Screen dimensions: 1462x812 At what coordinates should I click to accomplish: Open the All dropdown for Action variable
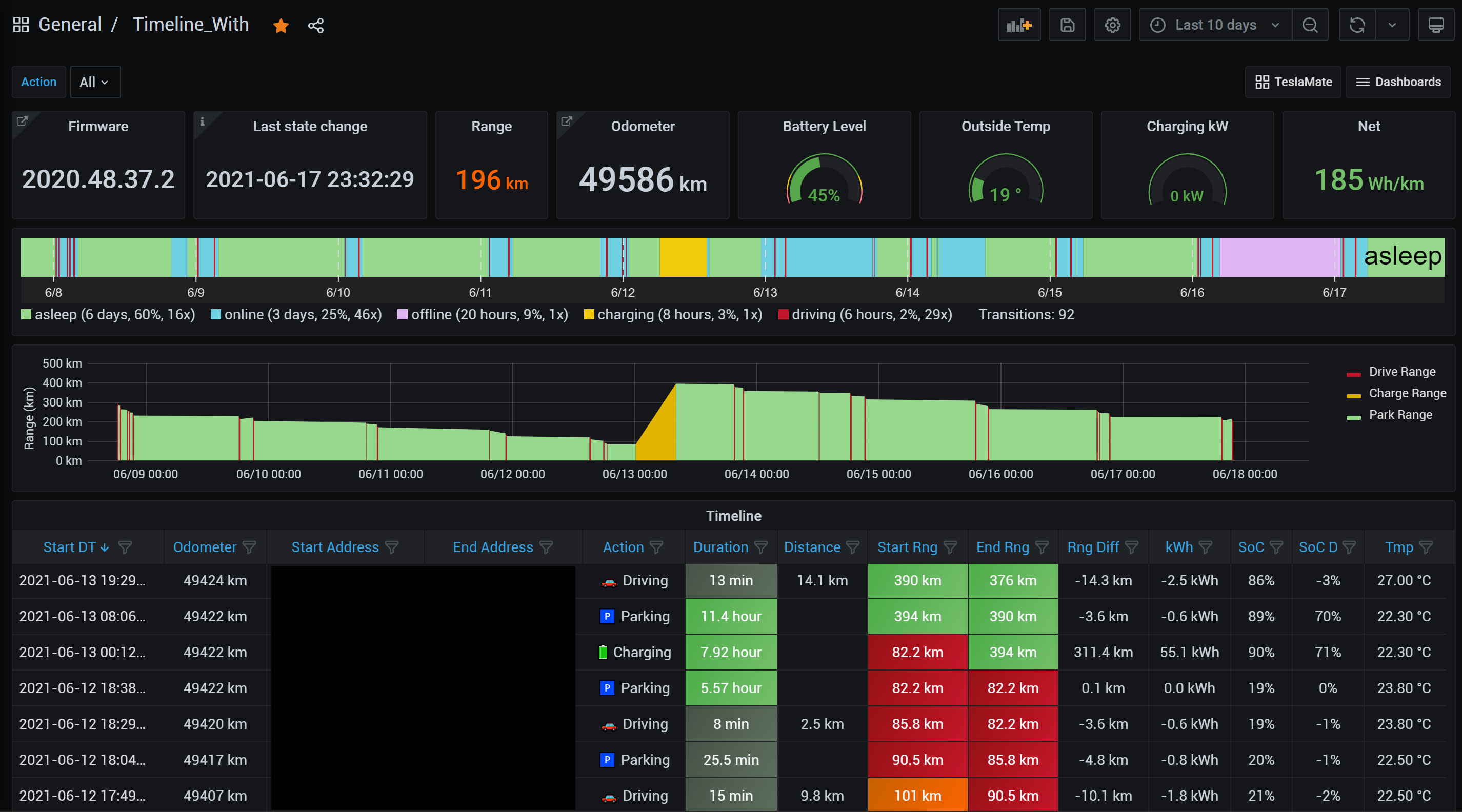(x=95, y=82)
